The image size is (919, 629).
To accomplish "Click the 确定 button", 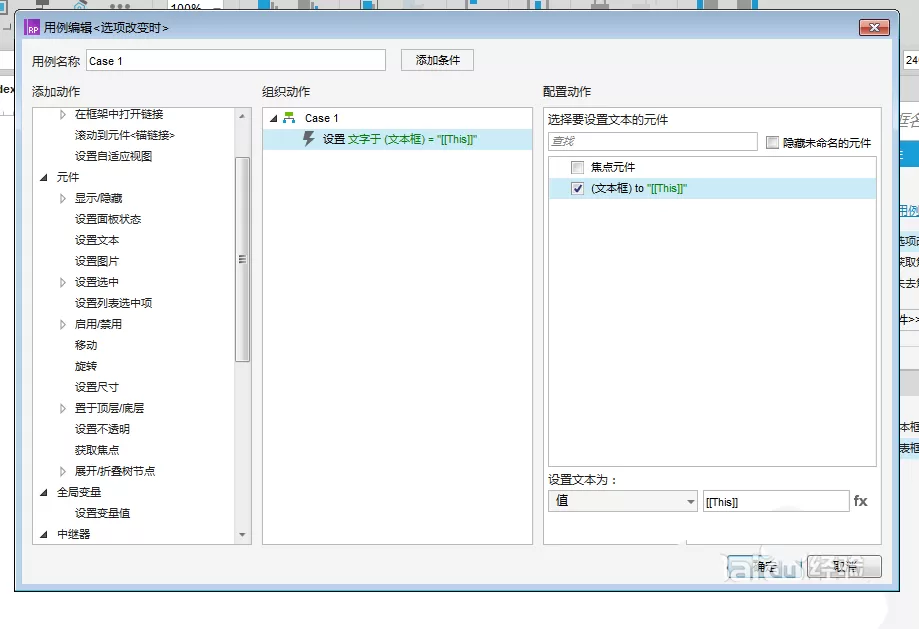I will coord(765,566).
